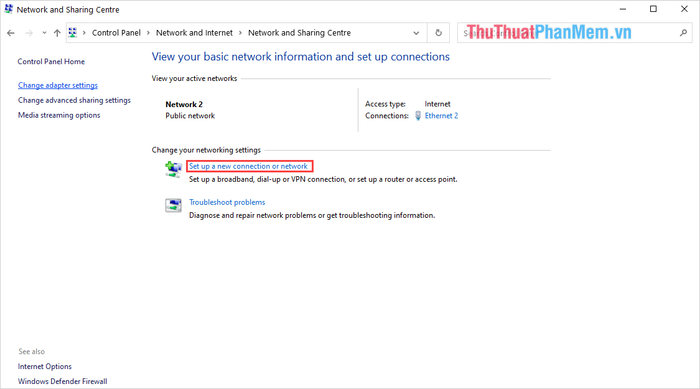Close the Network and Sharing Centre window
Screen dimensions: 700x389
(x=684, y=9)
